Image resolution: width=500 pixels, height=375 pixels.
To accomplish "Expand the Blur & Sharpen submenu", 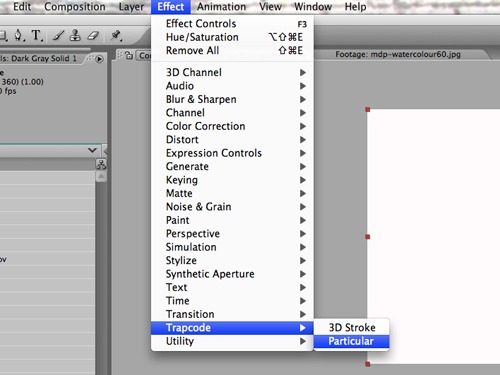I will pos(232,99).
